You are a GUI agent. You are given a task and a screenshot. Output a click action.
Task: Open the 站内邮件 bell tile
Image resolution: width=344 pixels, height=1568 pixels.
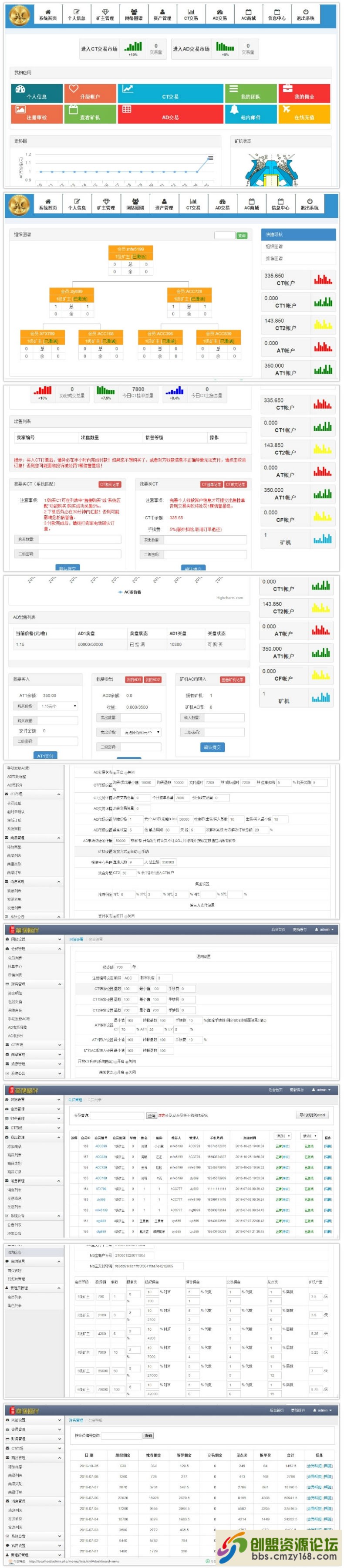tap(250, 114)
